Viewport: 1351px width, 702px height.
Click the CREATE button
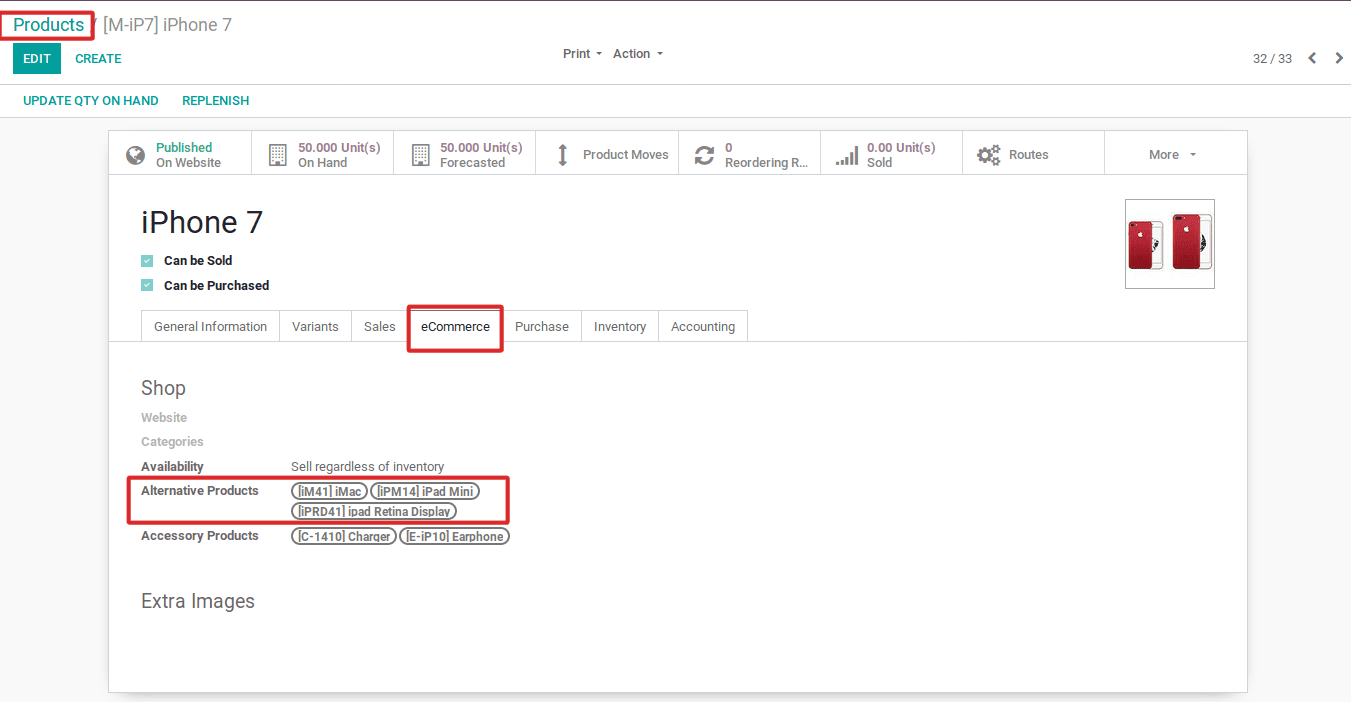98,59
